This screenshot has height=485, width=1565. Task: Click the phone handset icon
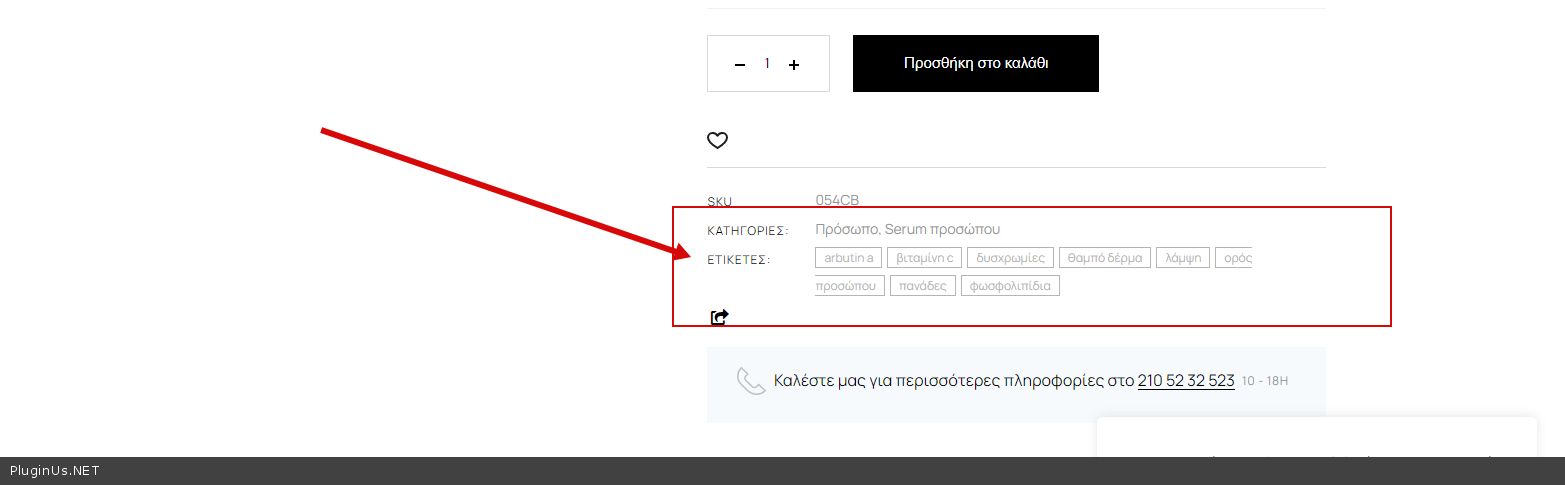coord(750,381)
